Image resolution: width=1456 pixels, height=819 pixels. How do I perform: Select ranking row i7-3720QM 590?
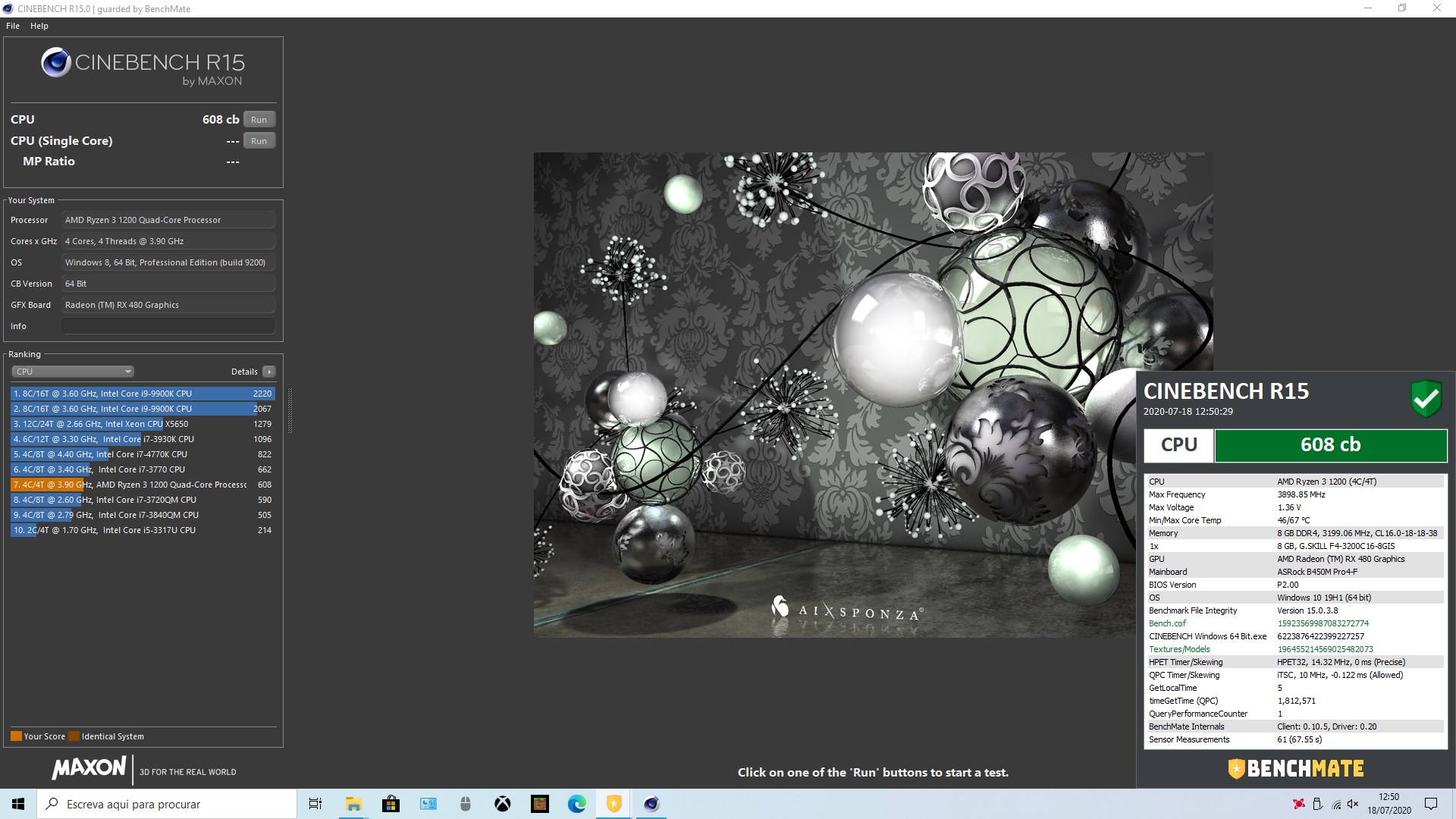pyautogui.click(x=143, y=500)
